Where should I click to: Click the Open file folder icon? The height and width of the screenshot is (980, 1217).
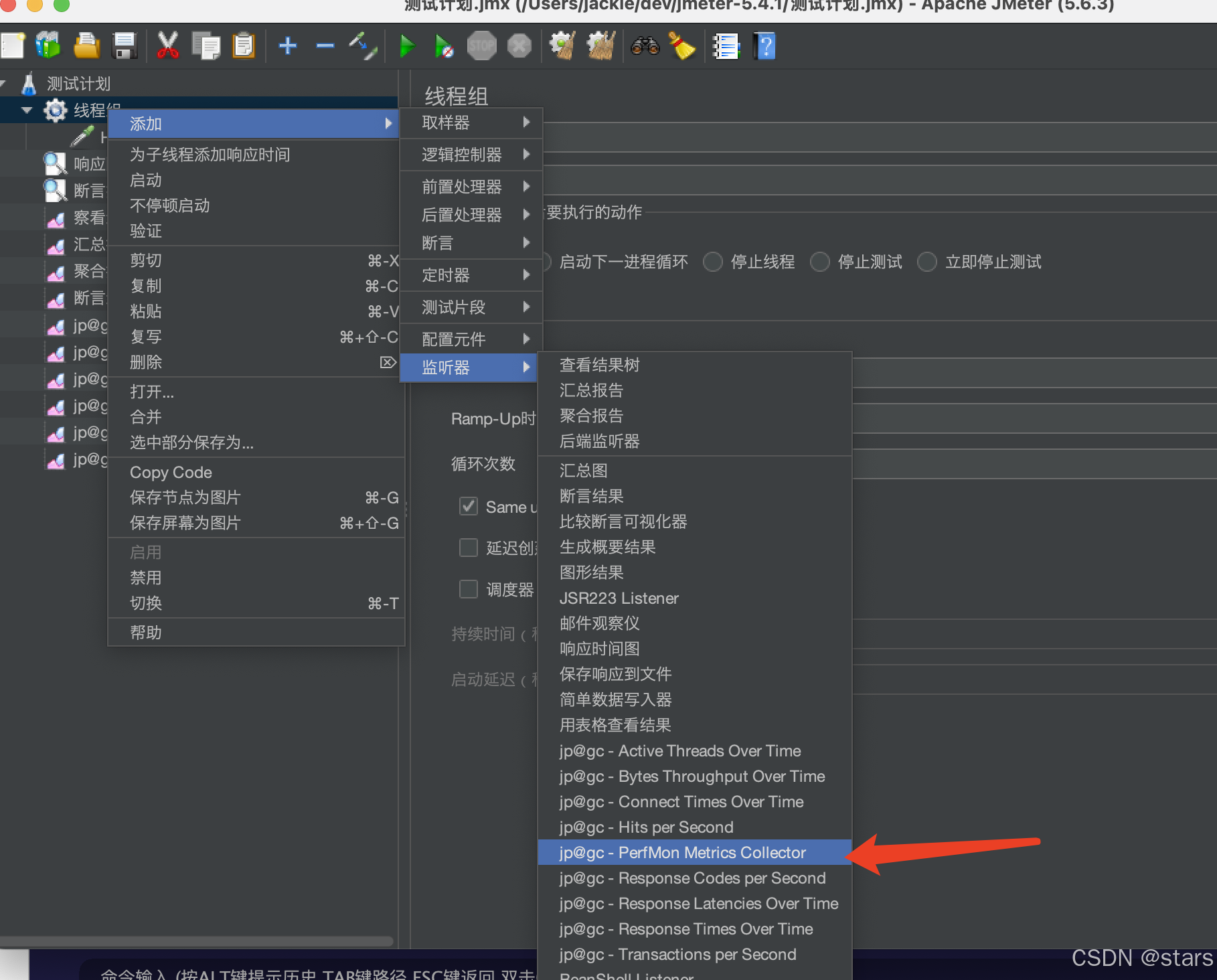86,46
